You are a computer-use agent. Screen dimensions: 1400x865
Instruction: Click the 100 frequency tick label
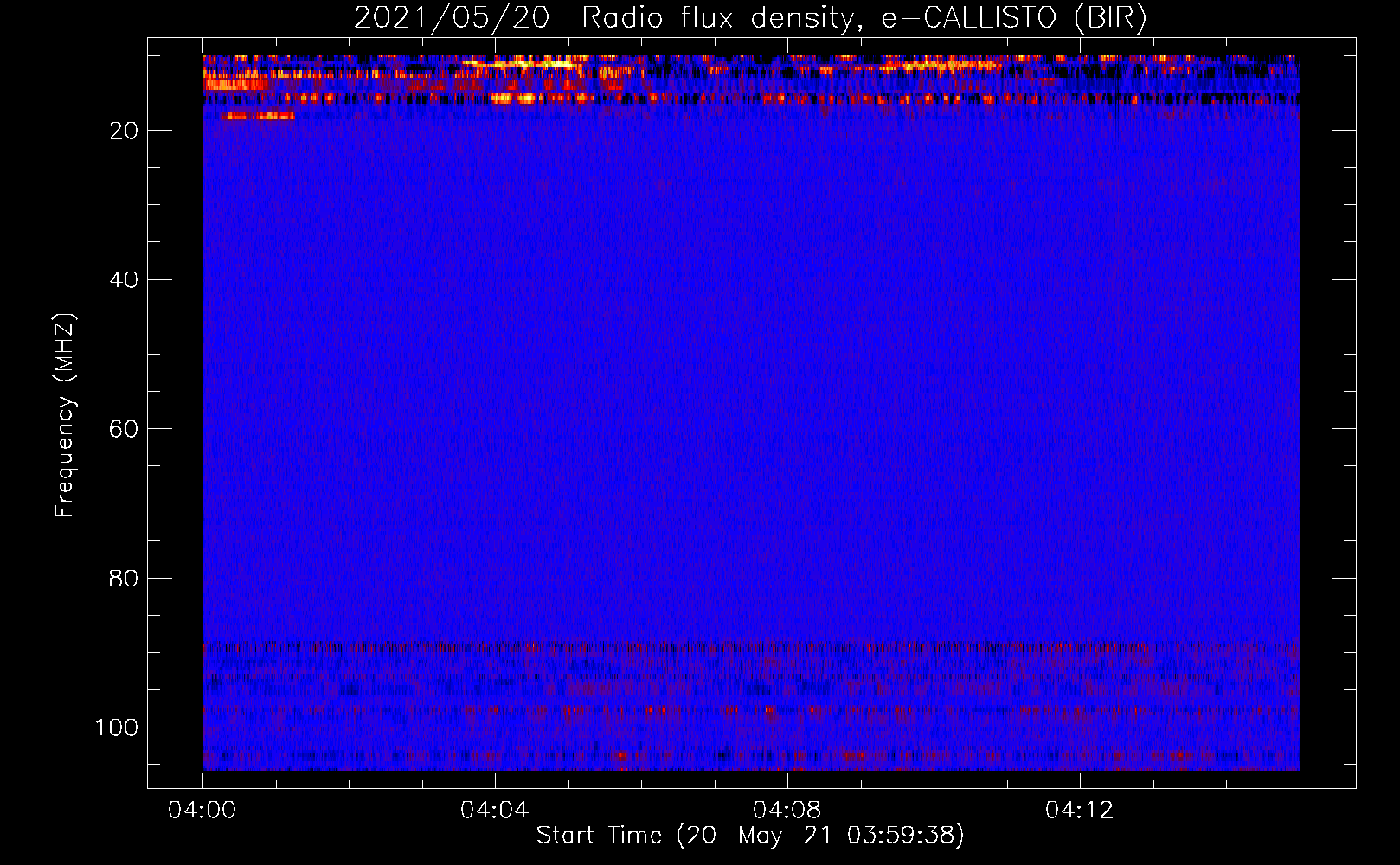pos(117,727)
